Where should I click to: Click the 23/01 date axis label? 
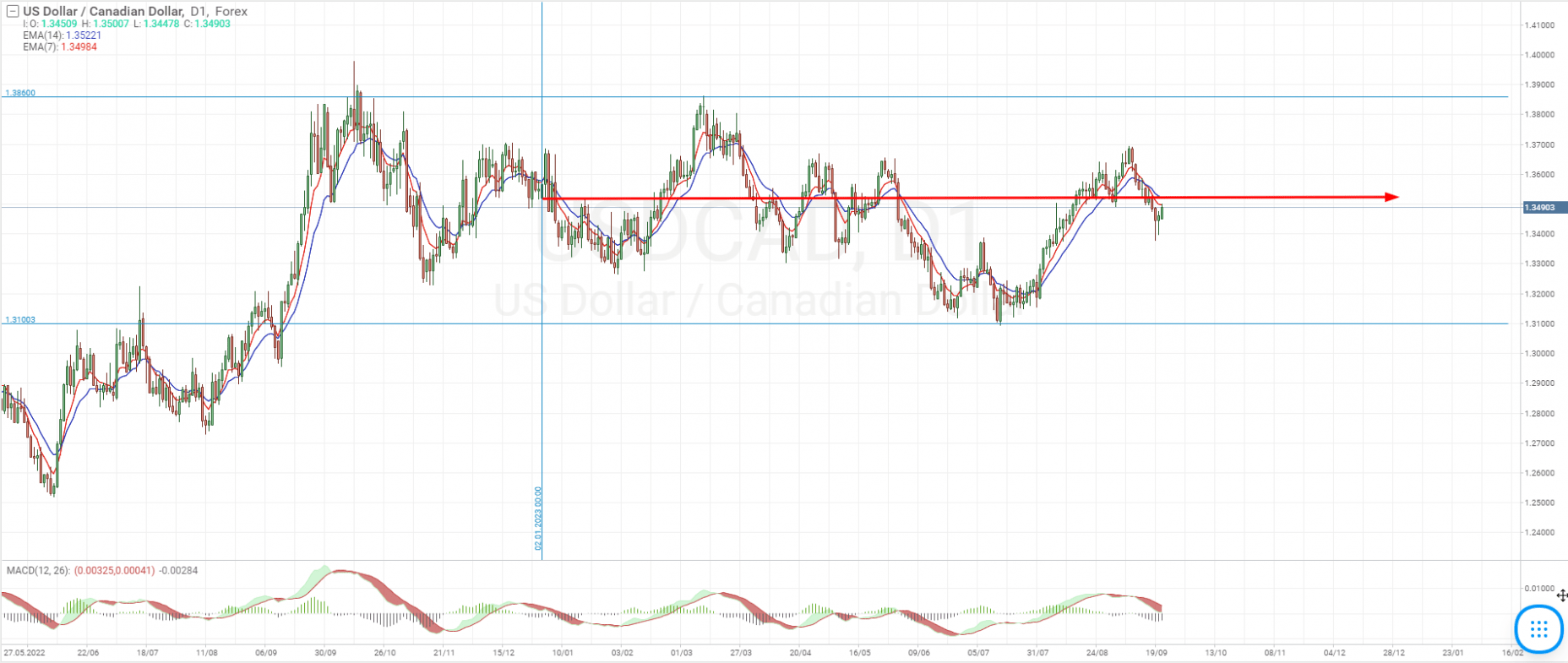point(1453,653)
